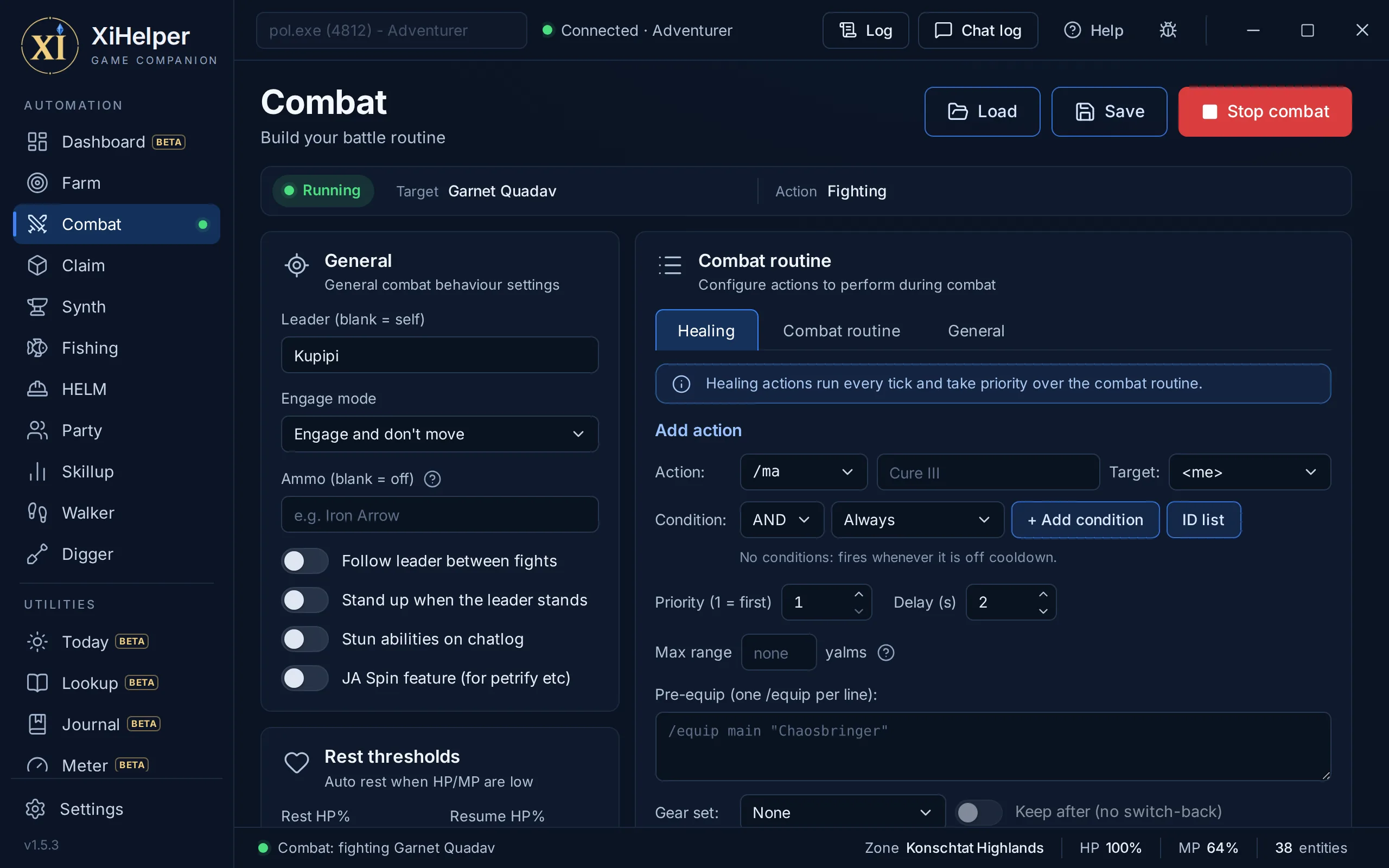Open the Digger shovel icon
Screen dimensions: 1389x868
click(37, 554)
